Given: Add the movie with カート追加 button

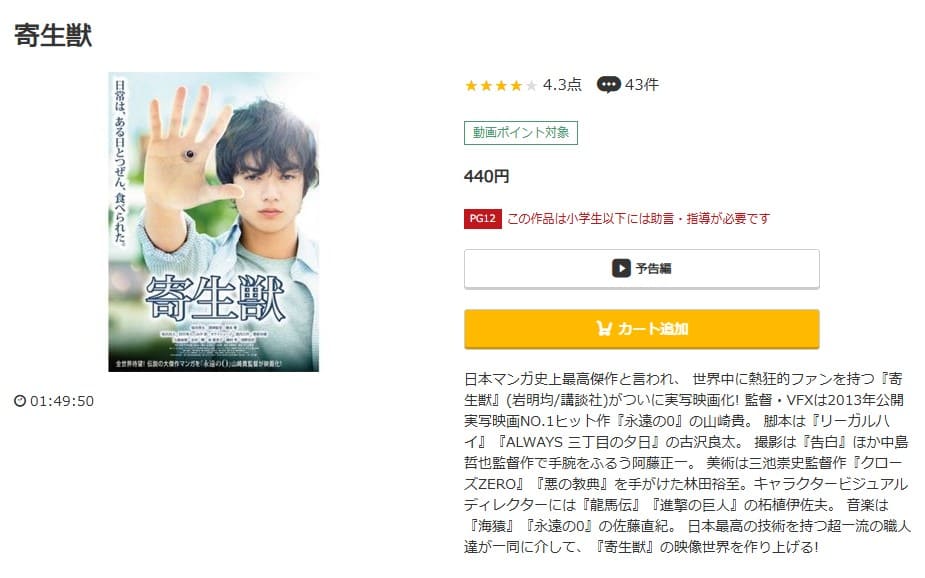Looking at the screenshot, I should pyautogui.click(x=642, y=329).
